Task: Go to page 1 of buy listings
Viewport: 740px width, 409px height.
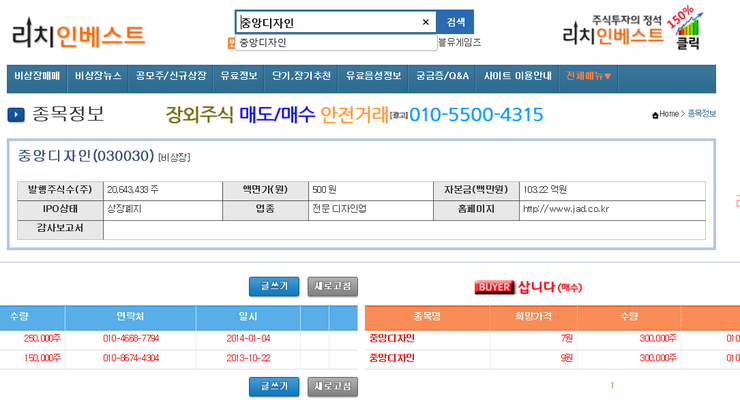Action: 612,385
